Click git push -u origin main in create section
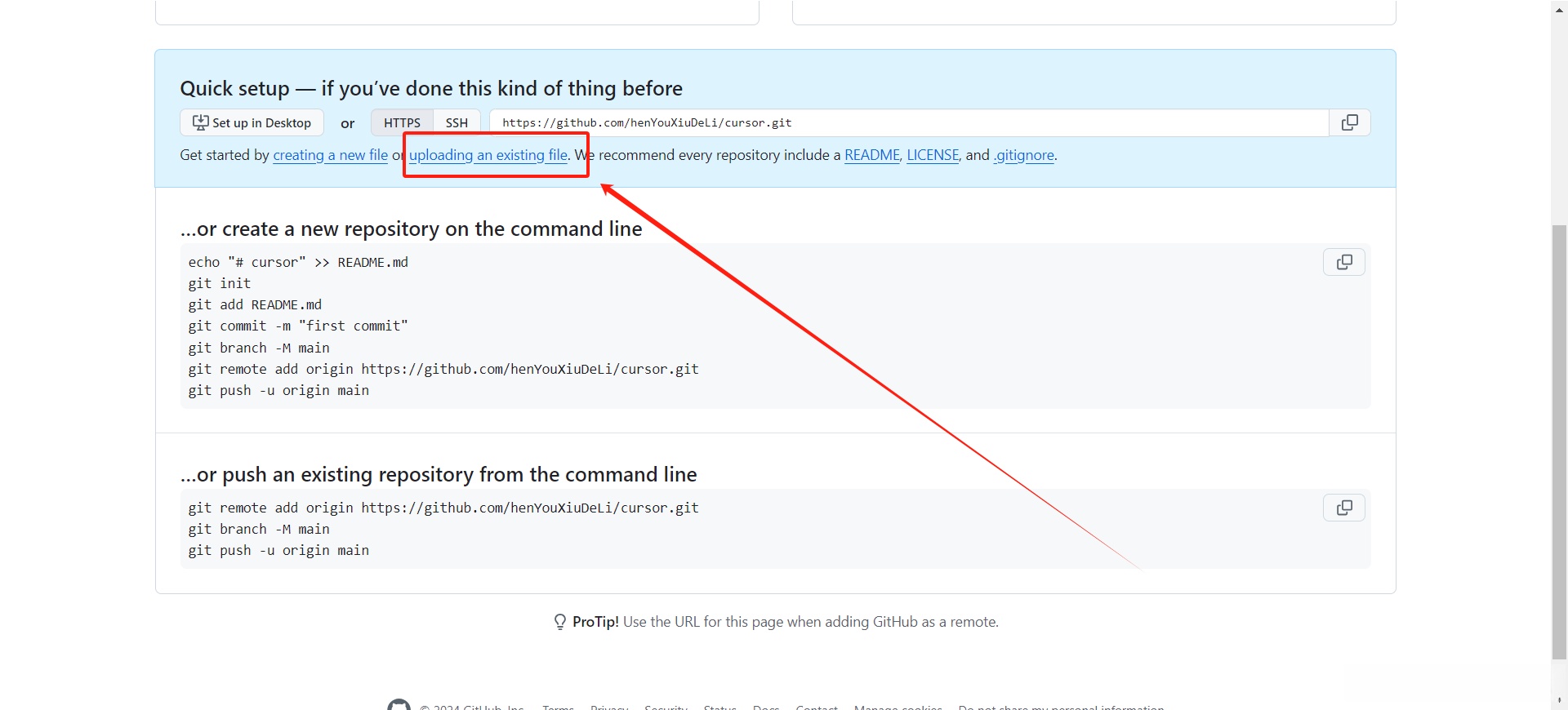The width and height of the screenshot is (1568, 710). coord(278,390)
